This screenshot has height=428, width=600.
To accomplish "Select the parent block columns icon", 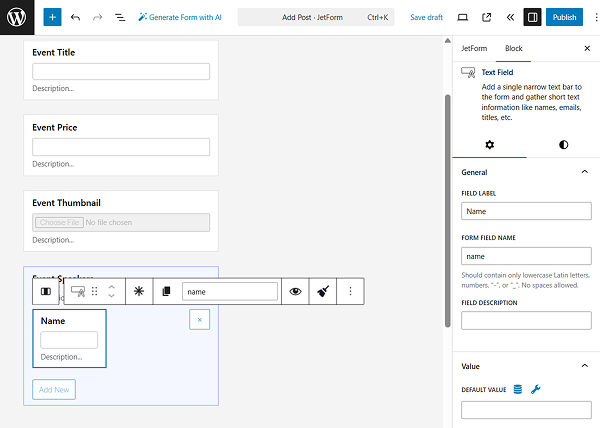I will coord(46,291).
